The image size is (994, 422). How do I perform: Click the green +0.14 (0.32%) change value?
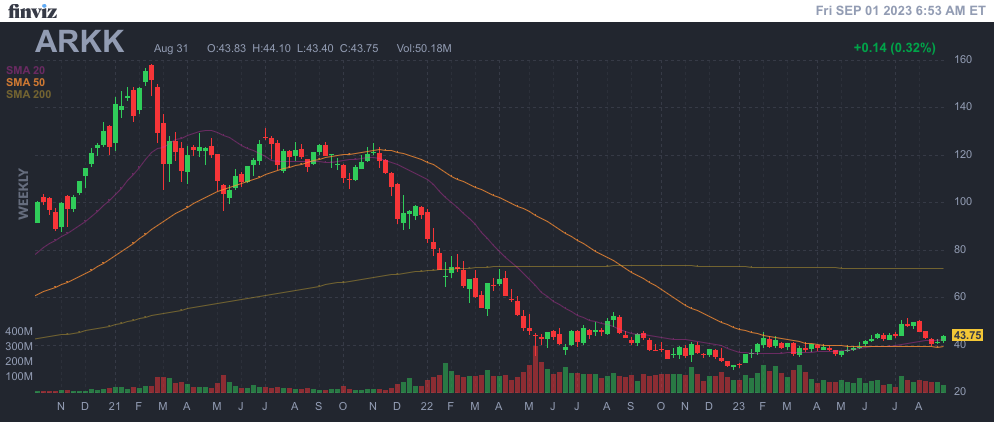click(893, 48)
